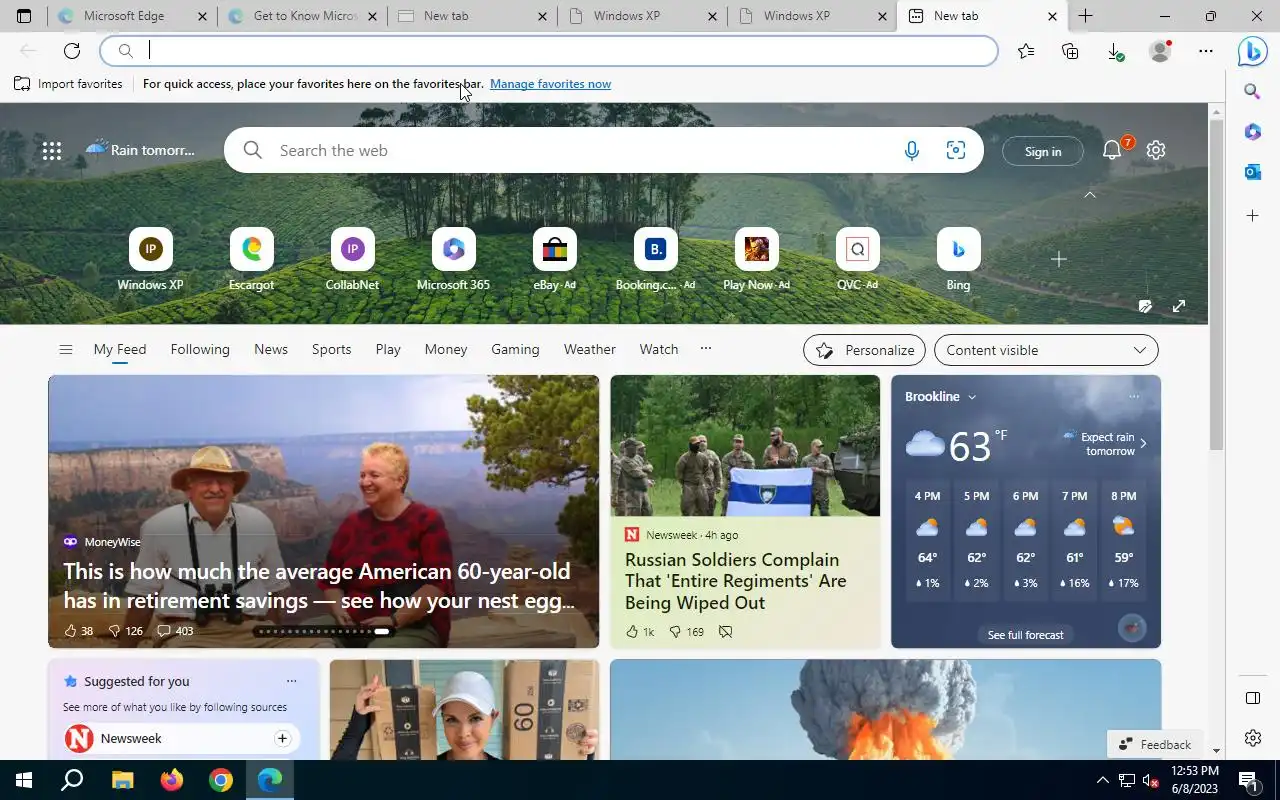The image size is (1280, 800).
Task: Click the Sign in button
Action: pyautogui.click(x=1043, y=151)
